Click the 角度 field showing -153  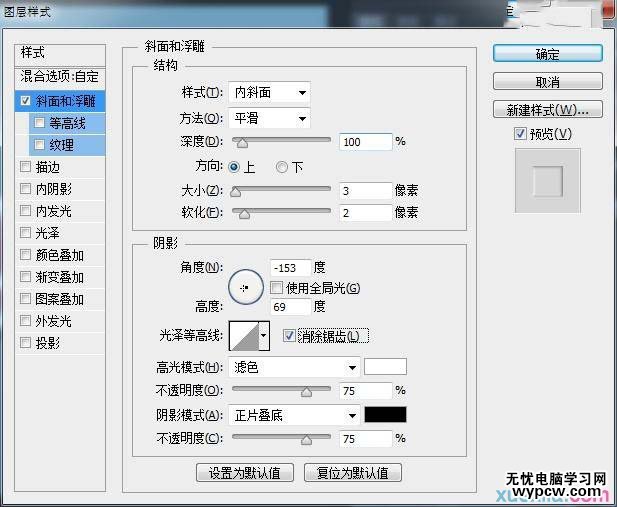coord(290,268)
